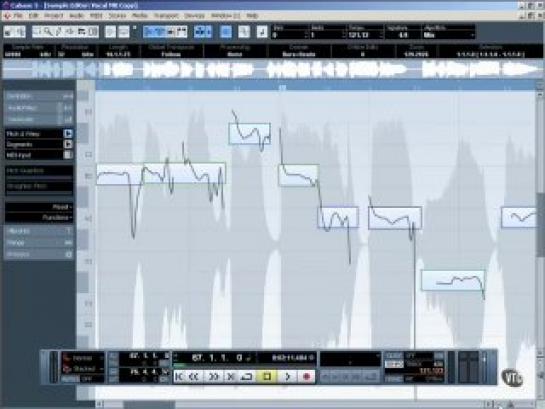
Task: Click the Stop button in transport panel
Action: [267, 376]
